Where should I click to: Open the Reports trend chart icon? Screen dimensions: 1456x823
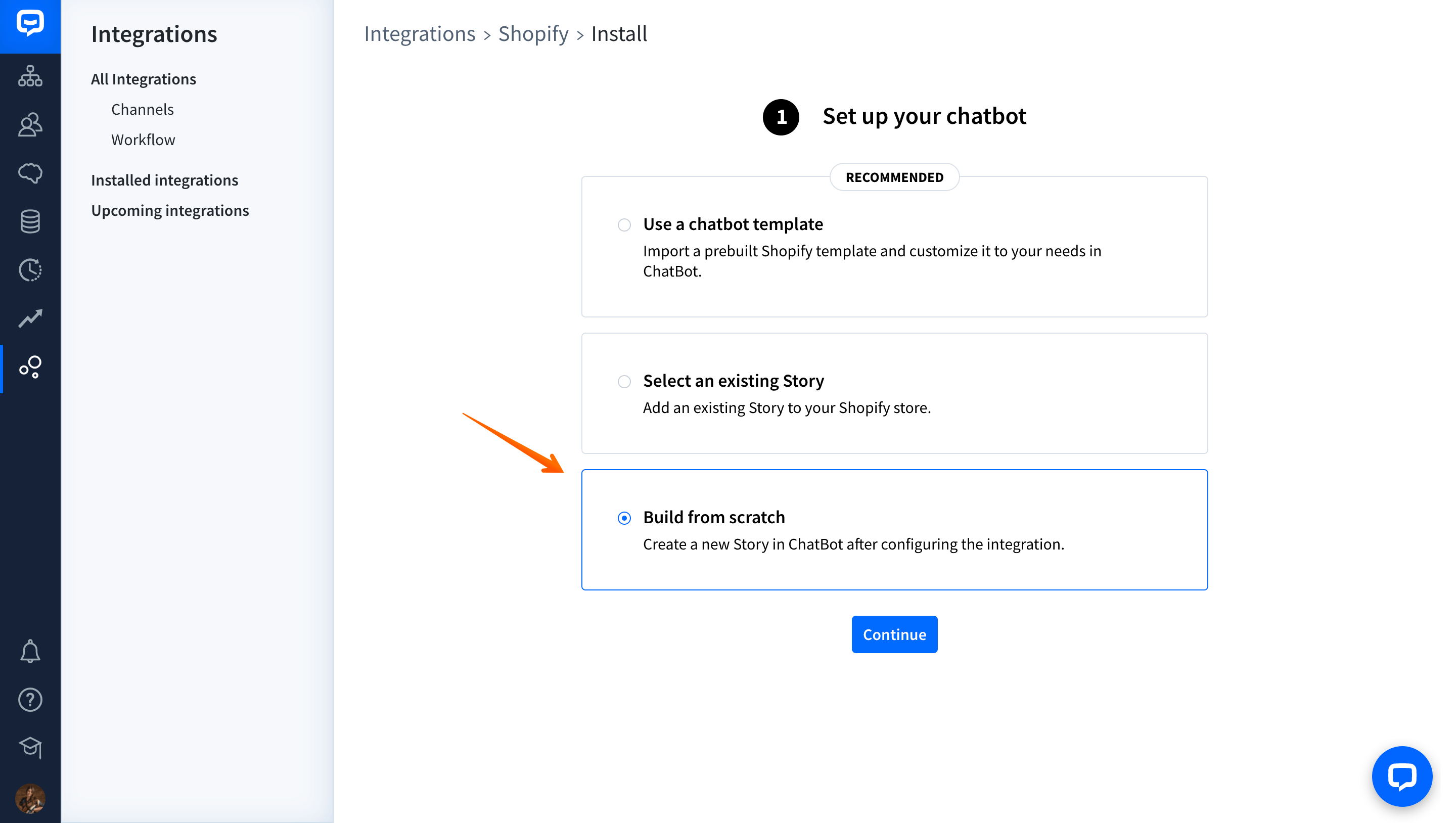click(x=30, y=319)
